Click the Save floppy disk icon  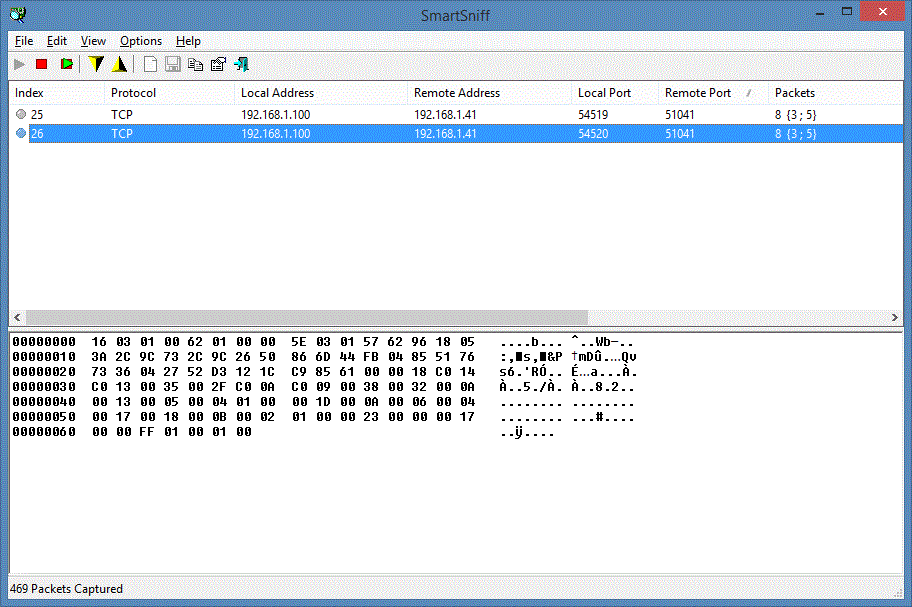(172, 64)
